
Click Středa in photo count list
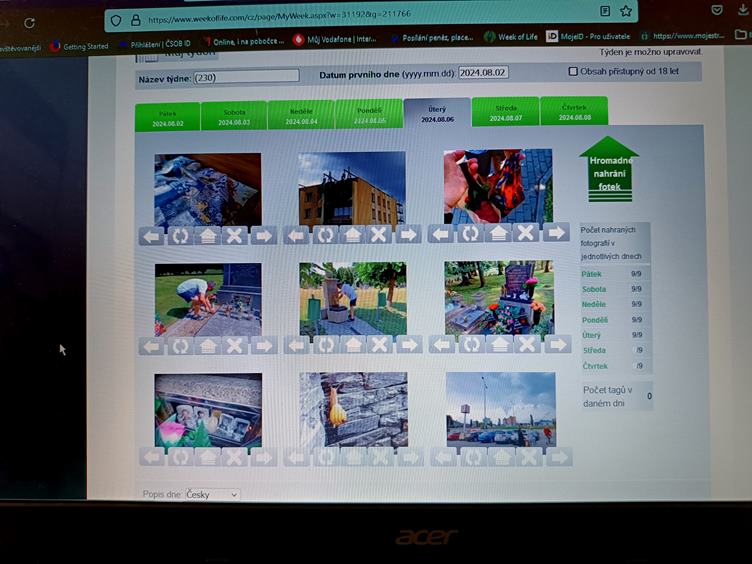[594, 351]
